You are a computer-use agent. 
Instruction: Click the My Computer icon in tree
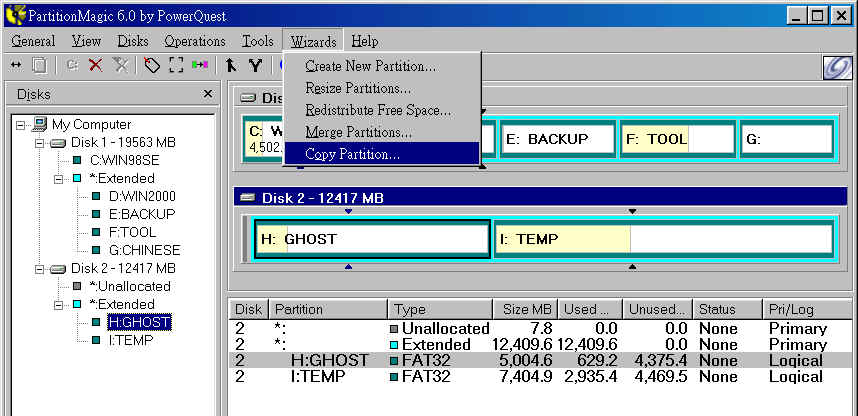point(39,125)
